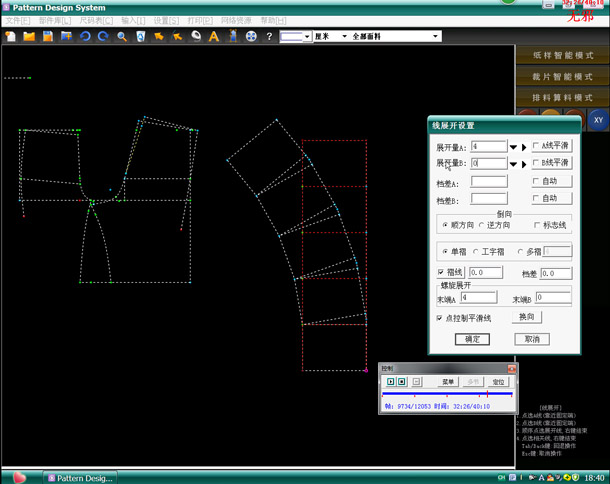
Task: Uncheck the 点控制平滑线 checkbox
Action: (439, 318)
